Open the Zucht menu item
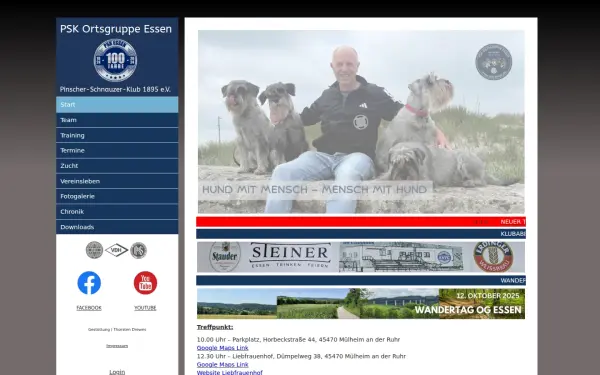This screenshot has height=375, width=600. tap(117, 166)
